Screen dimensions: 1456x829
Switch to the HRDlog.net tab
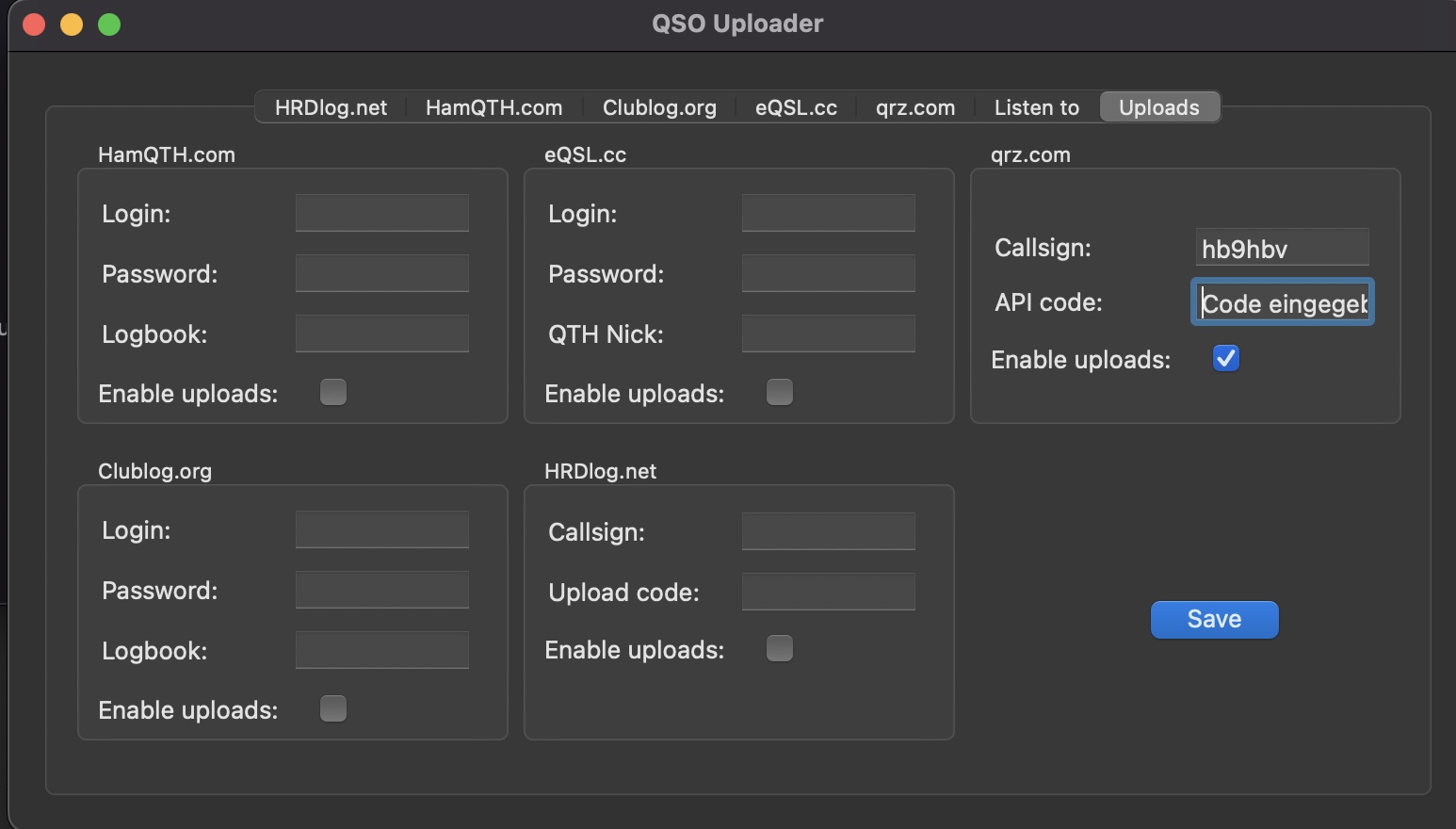click(x=331, y=107)
